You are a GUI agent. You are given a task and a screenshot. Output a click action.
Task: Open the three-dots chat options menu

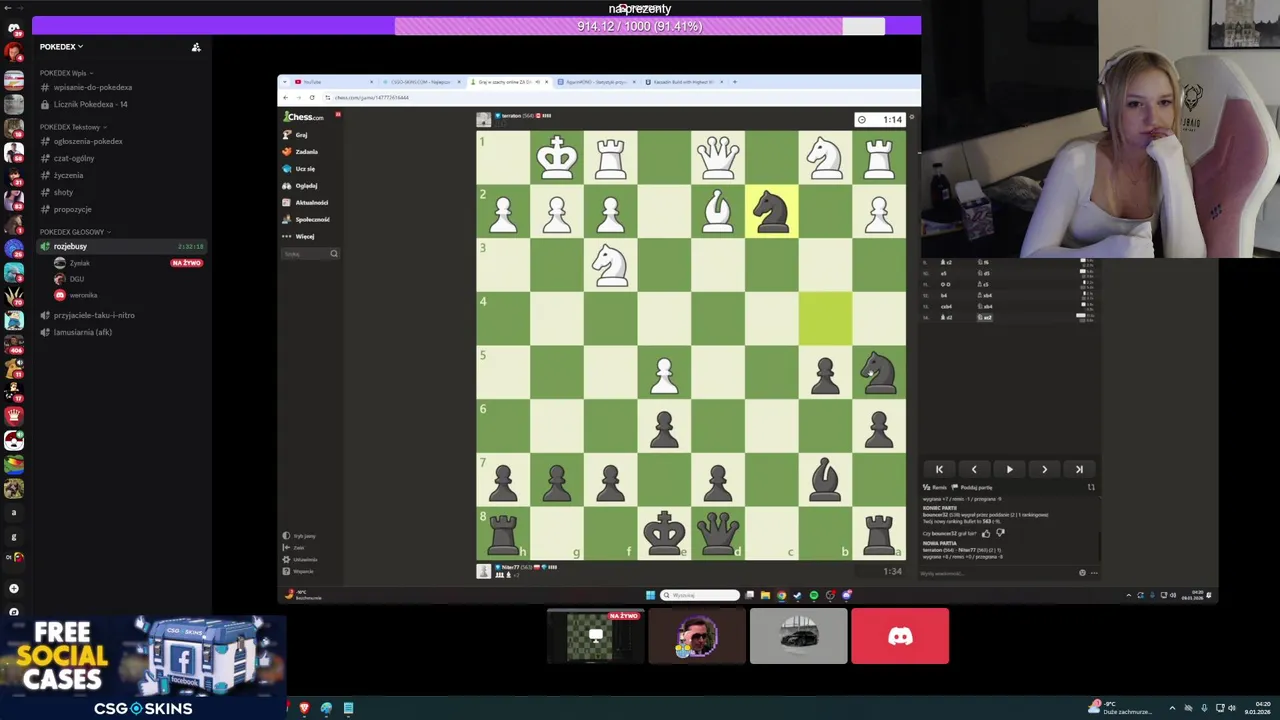(1094, 573)
